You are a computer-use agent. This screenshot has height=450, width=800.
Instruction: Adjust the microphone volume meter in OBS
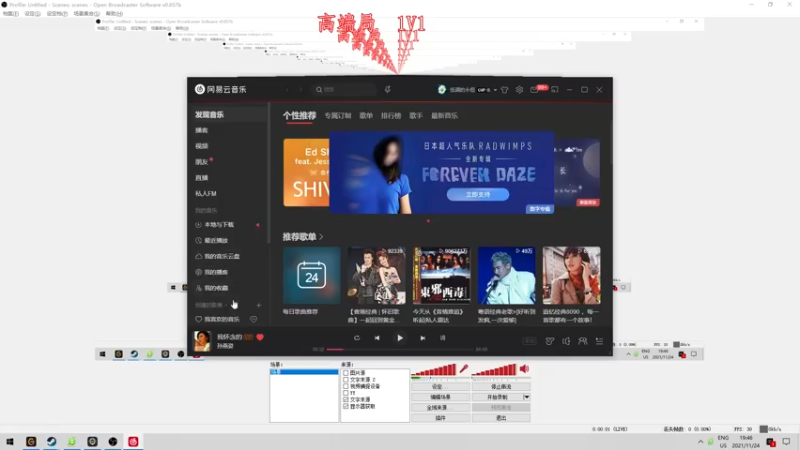point(434,369)
